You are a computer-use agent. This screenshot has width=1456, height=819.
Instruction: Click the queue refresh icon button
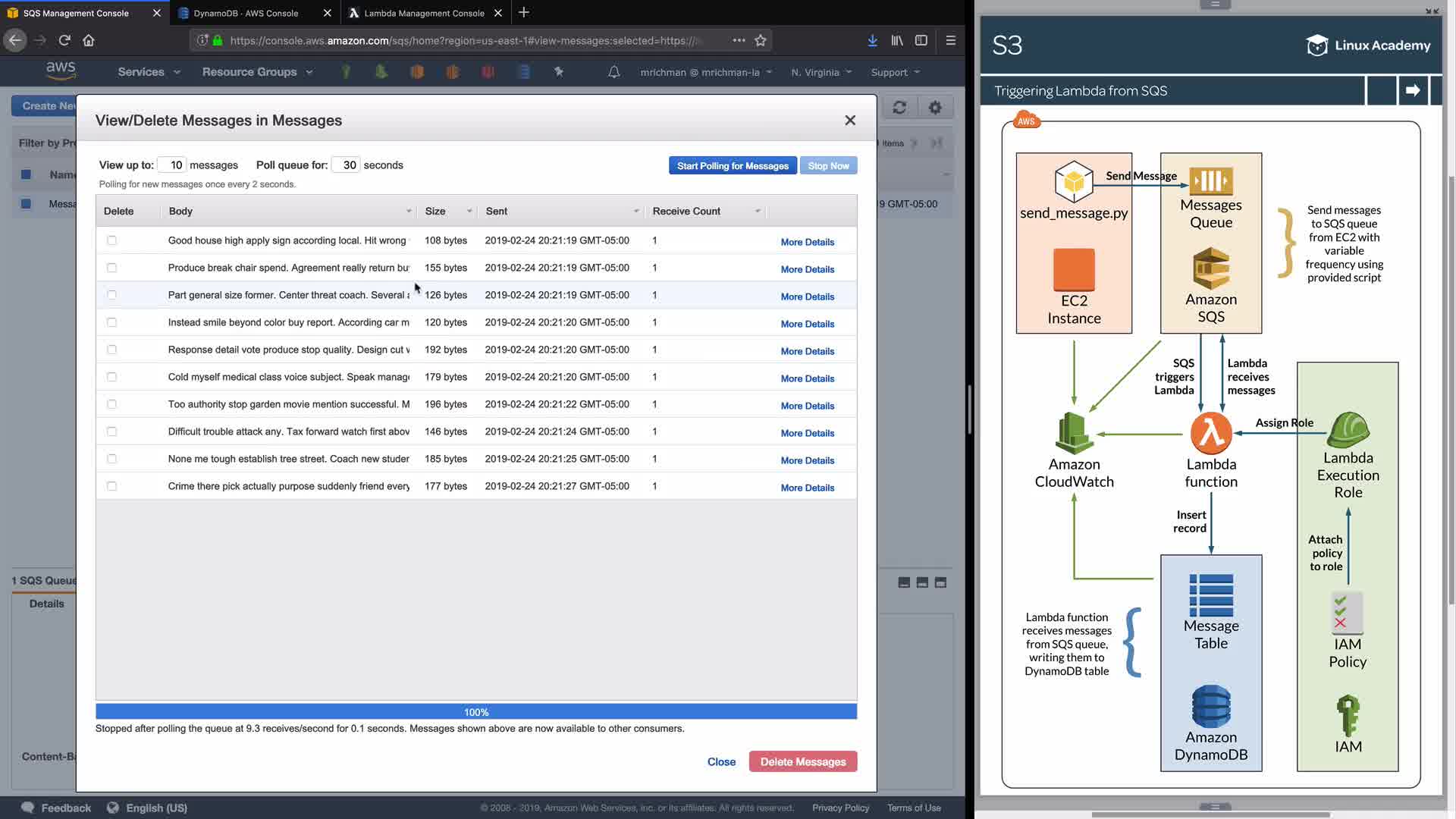tap(899, 108)
